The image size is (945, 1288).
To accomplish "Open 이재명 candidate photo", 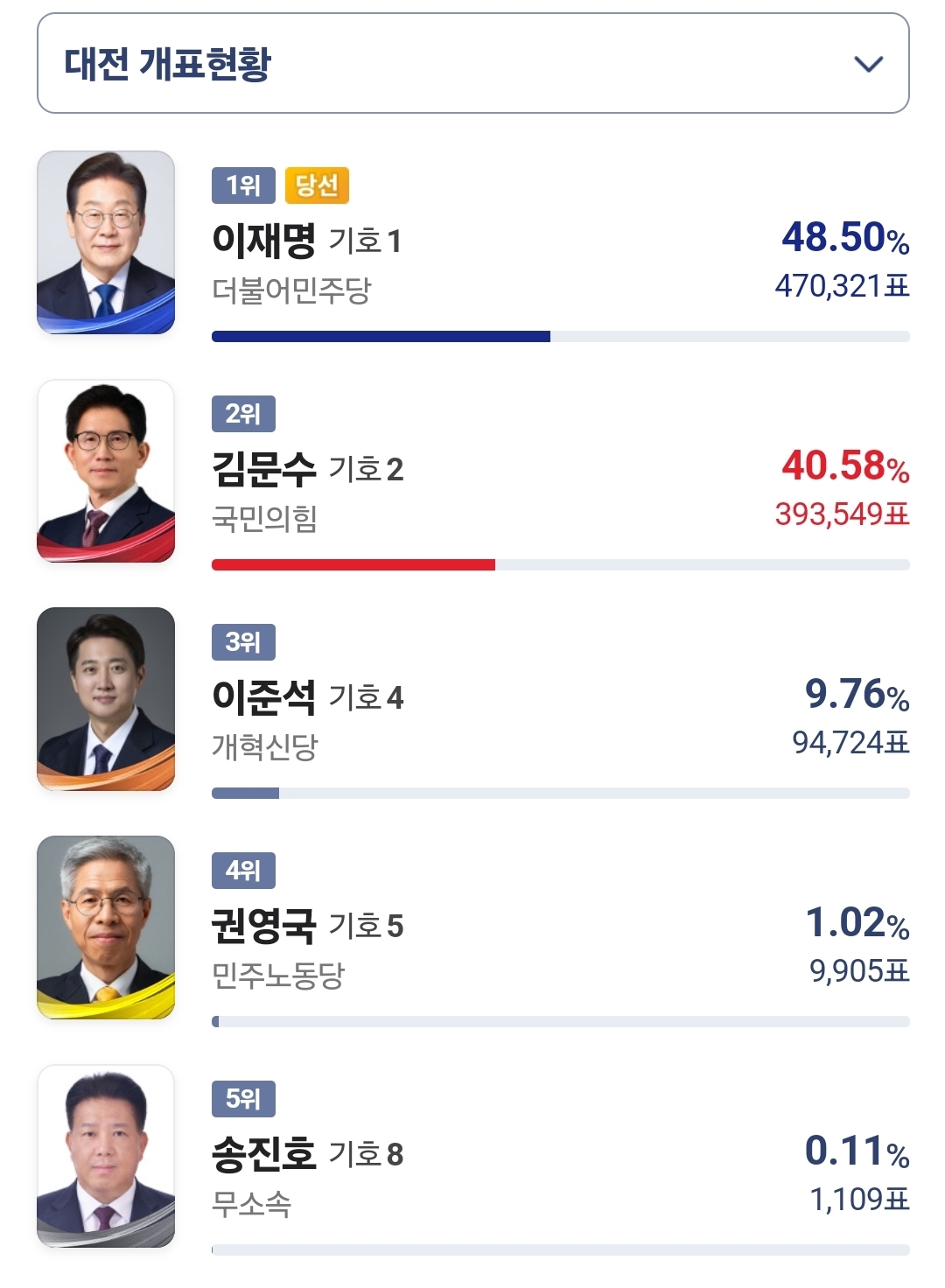I will (106, 242).
